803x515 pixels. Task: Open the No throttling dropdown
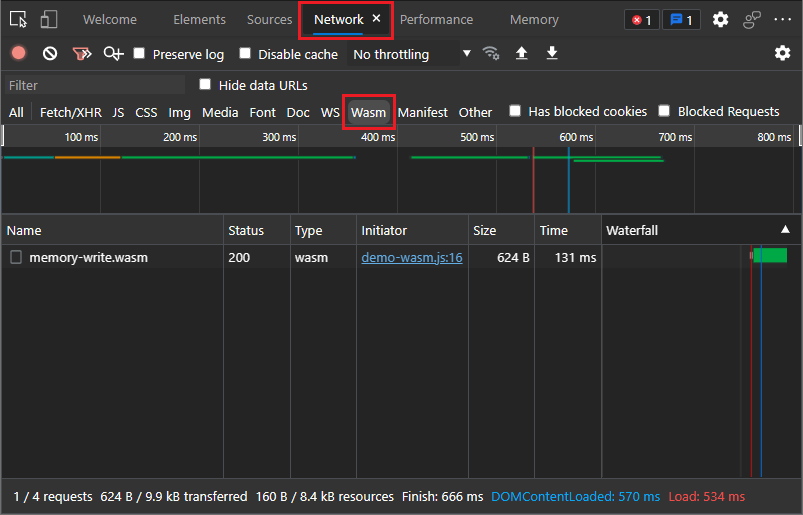click(x=411, y=54)
